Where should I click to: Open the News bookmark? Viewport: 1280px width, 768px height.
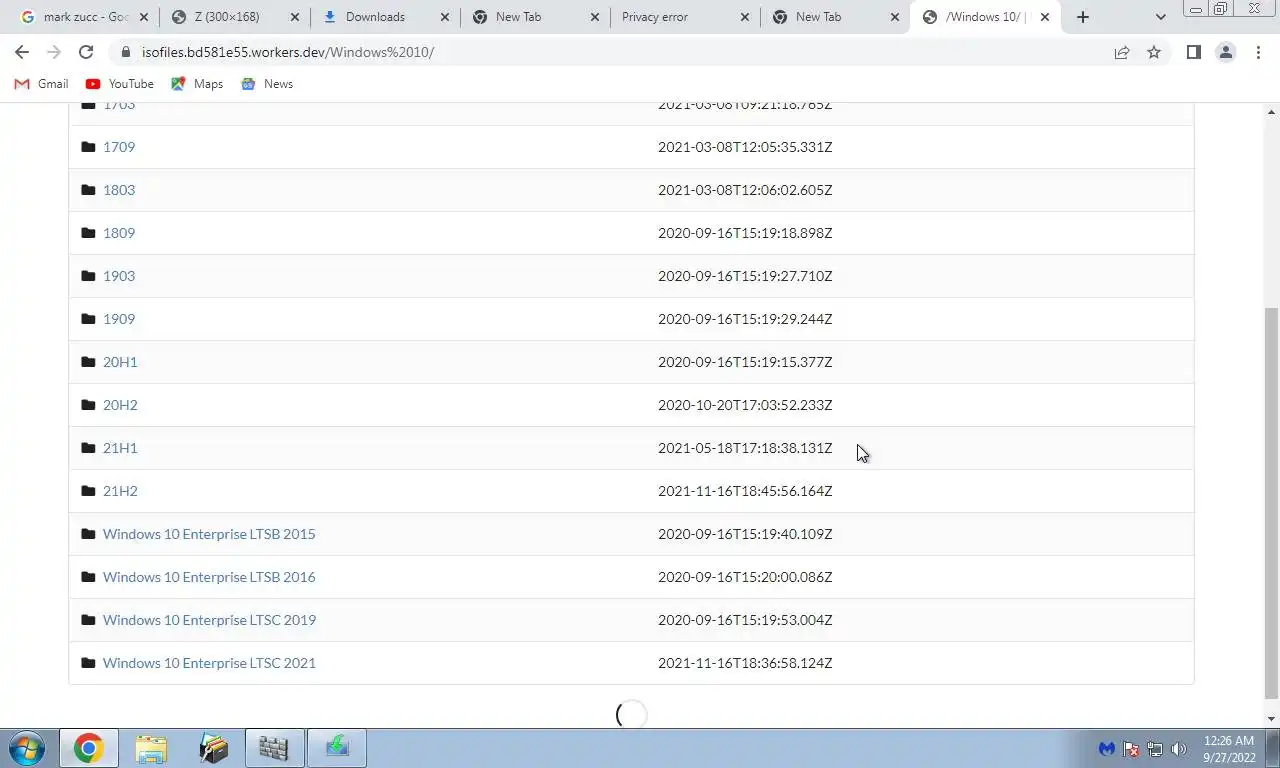click(267, 84)
